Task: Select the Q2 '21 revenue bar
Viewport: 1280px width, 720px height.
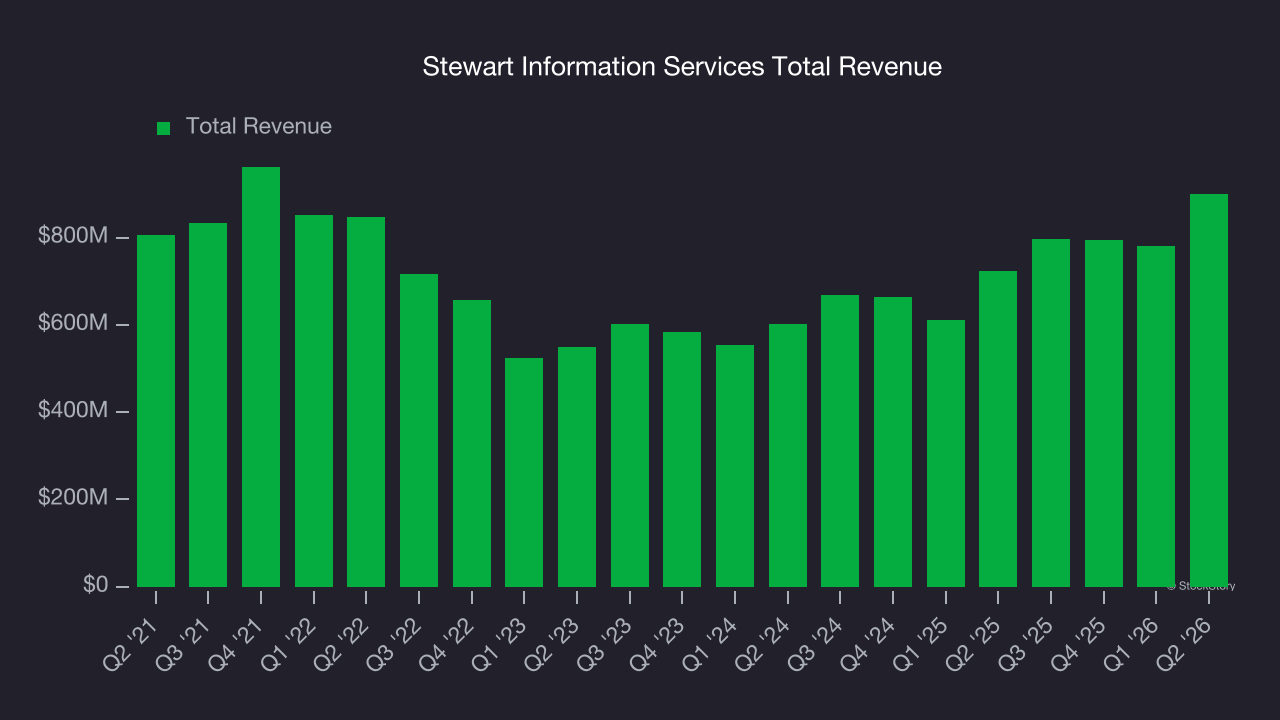Action: 156,411
